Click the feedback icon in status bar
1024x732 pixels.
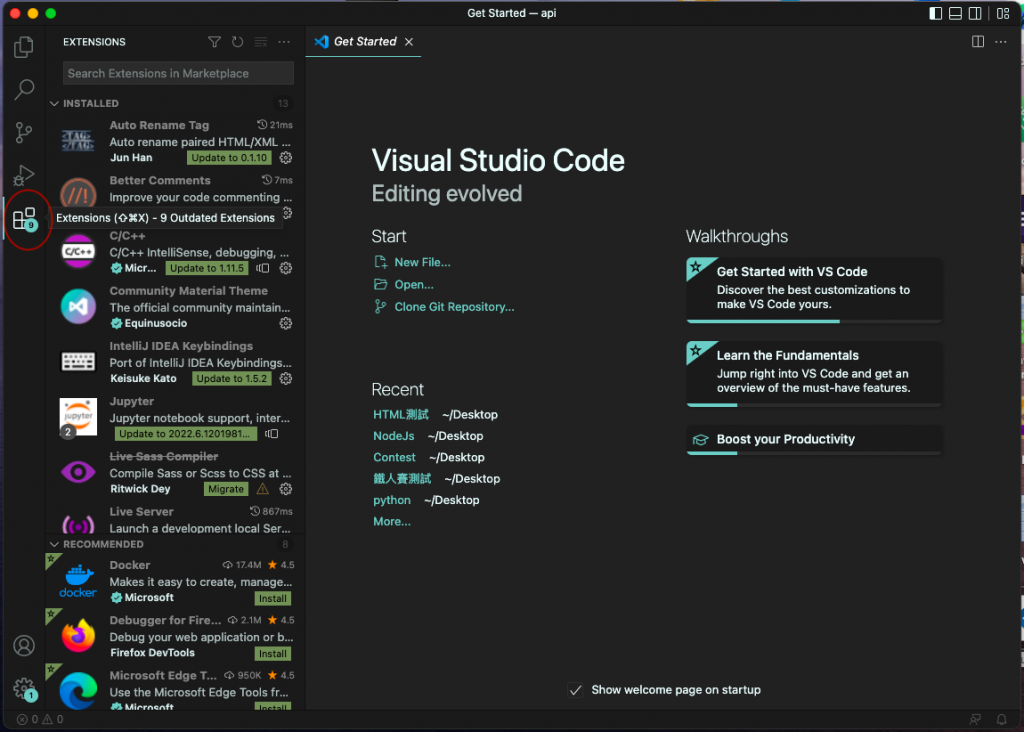coord(975,720)
